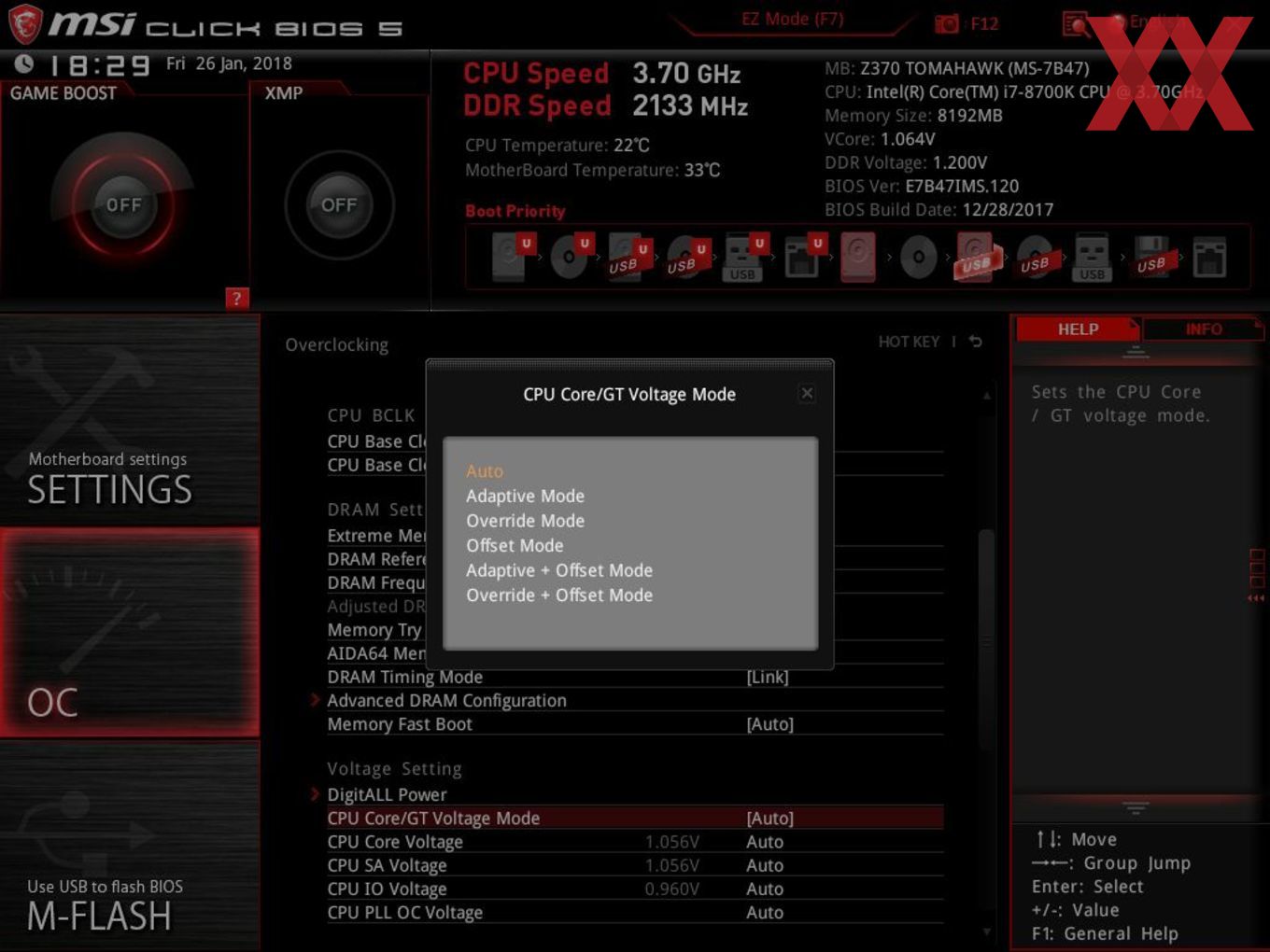Choose Adaptive Mode option
The width and height of the screenshot is (1270, 952).
(x=526, y=496)
